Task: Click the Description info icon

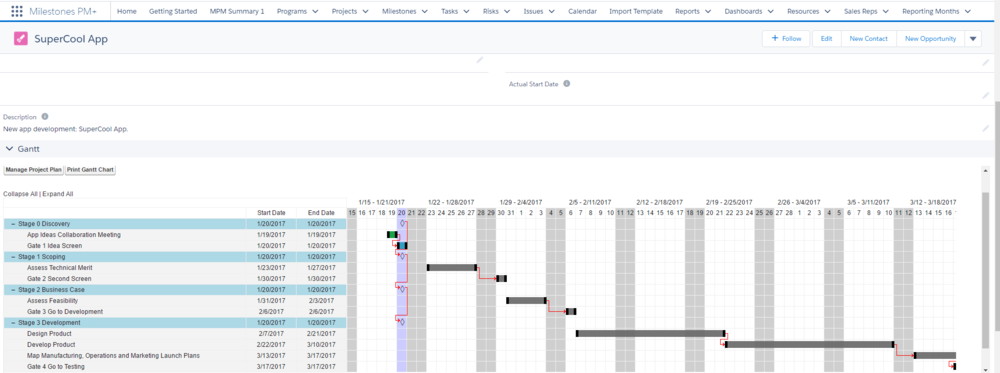Action: (x=45, y=117)
